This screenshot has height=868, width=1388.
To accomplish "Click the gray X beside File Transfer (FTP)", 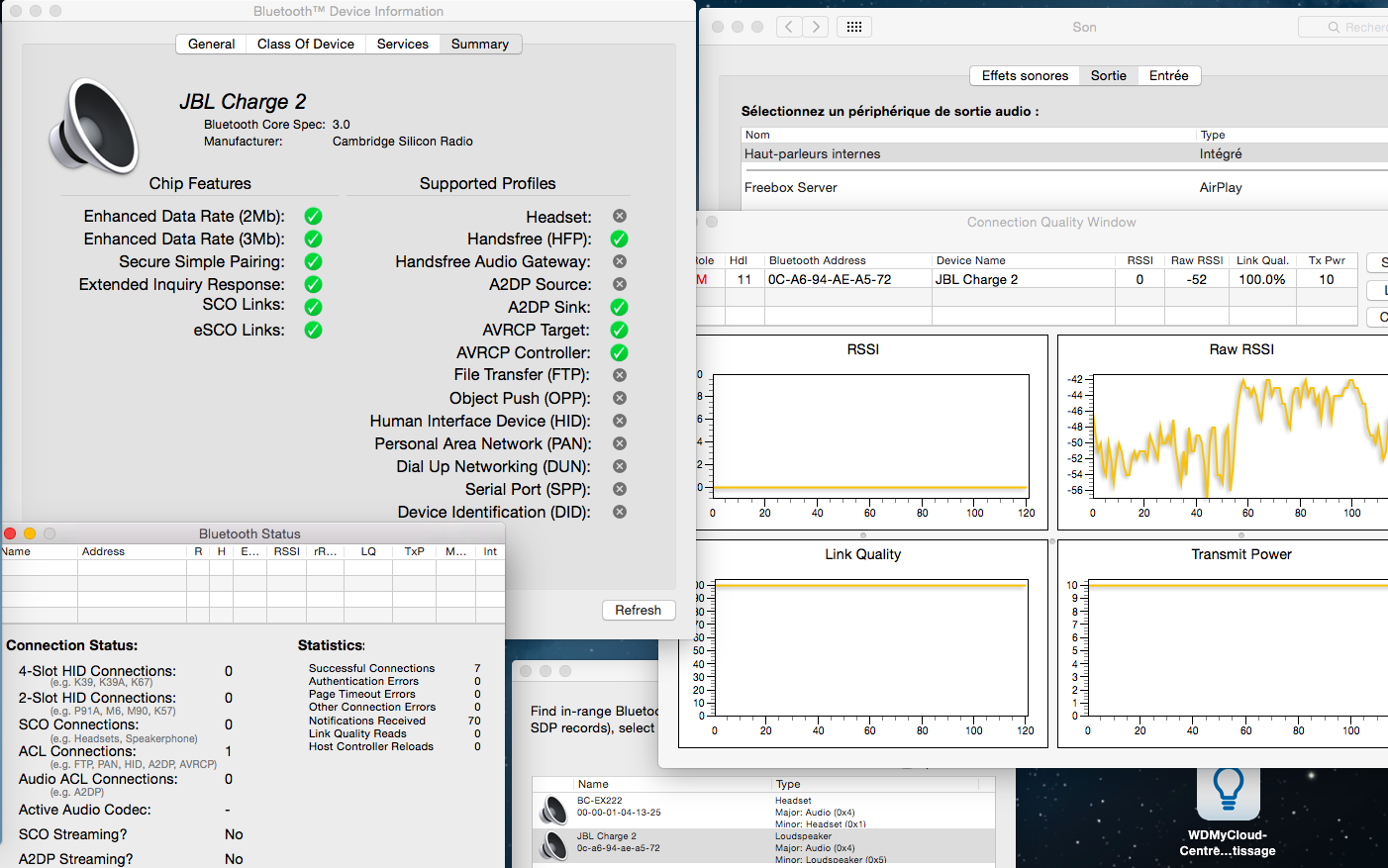I will click(620, 375).
